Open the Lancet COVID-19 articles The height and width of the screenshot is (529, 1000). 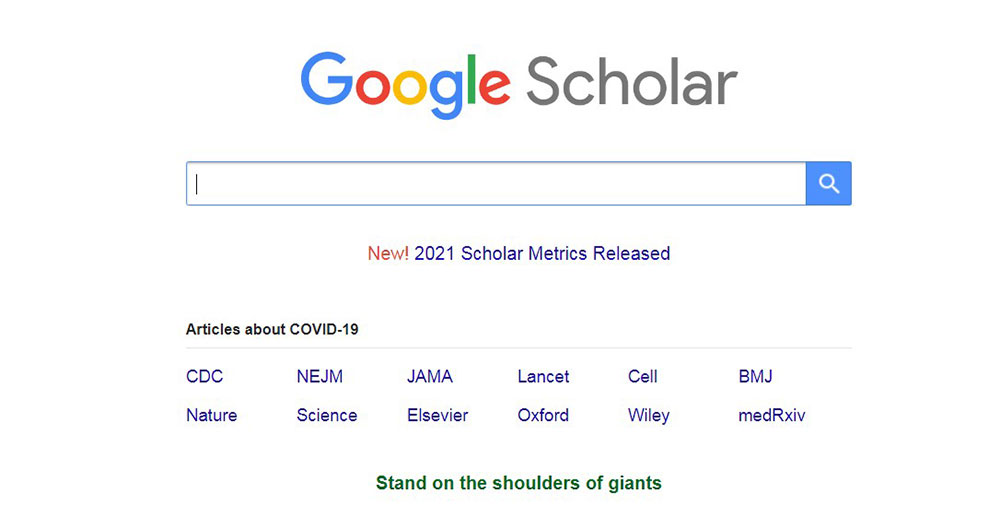pyautogui.click(x=543, y=376)
